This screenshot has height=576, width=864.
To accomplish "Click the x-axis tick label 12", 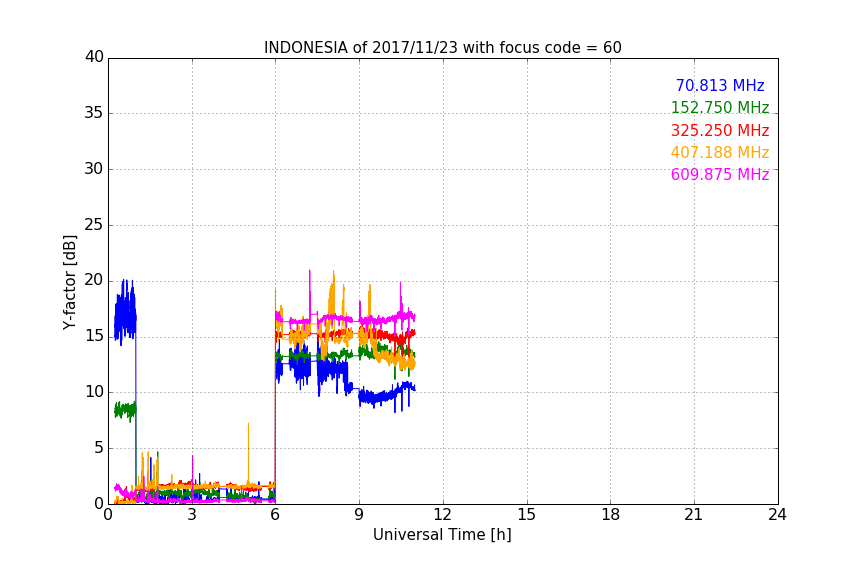I will click(x=442, y=515).
